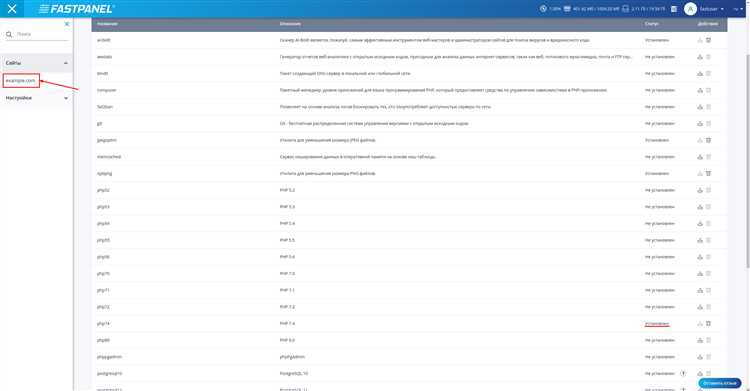The height and width of the screenshot is (391, 750).
Task: Click the Статус column header
Action: coord(651,24)
